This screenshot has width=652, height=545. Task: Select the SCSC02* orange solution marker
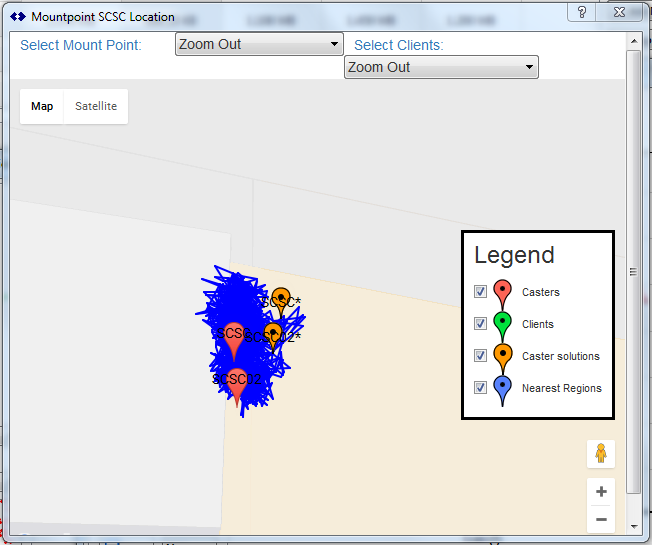[x=273, y=336]
